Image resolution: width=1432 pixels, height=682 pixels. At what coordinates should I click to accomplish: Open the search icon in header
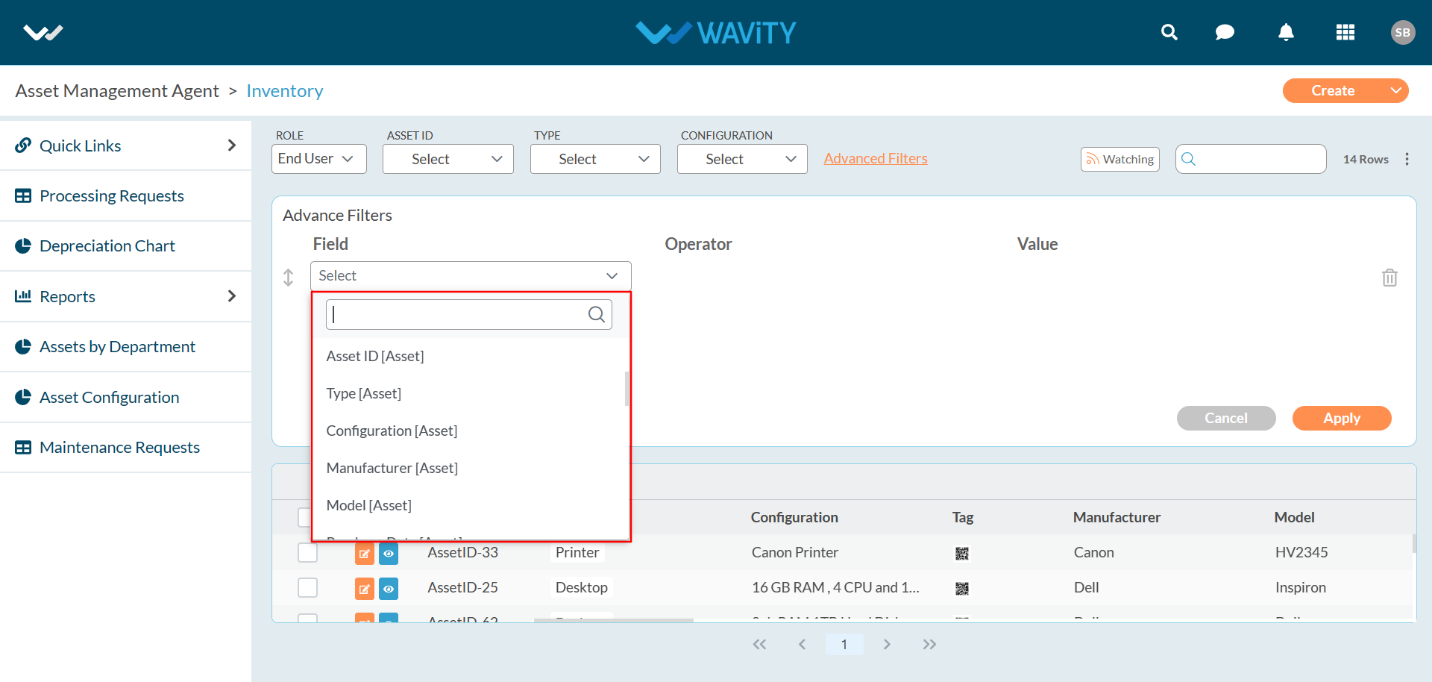tap(1169, 32)
